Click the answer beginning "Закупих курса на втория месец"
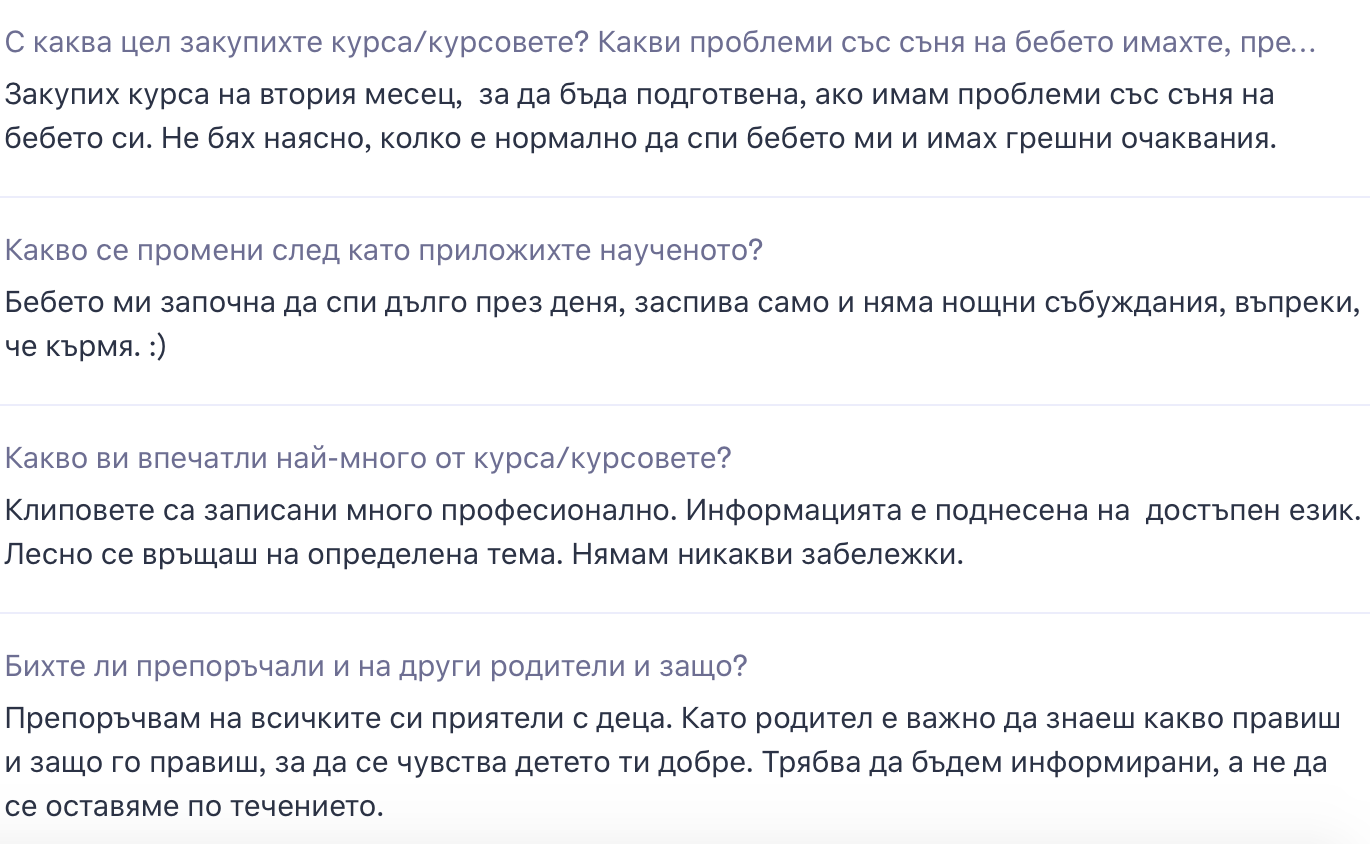The height and width of the screenshot is (844, 1370). click(x=641, y=116)
